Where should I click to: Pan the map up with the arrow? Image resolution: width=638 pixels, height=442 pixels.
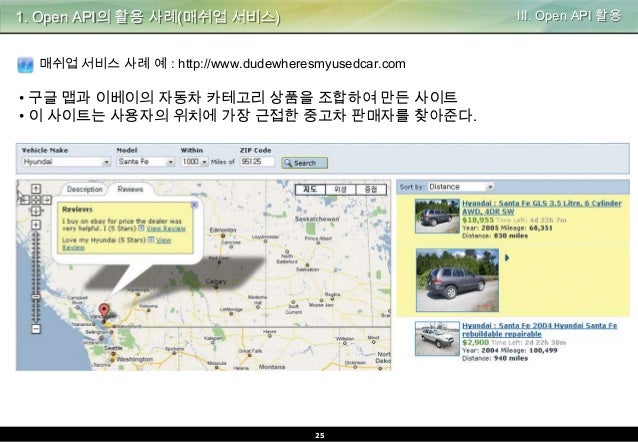[36, 189]
